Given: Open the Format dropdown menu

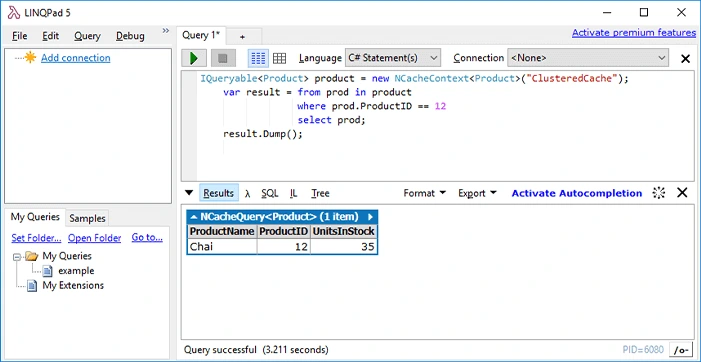Looking at the screenshot, I should click(425, 193).
